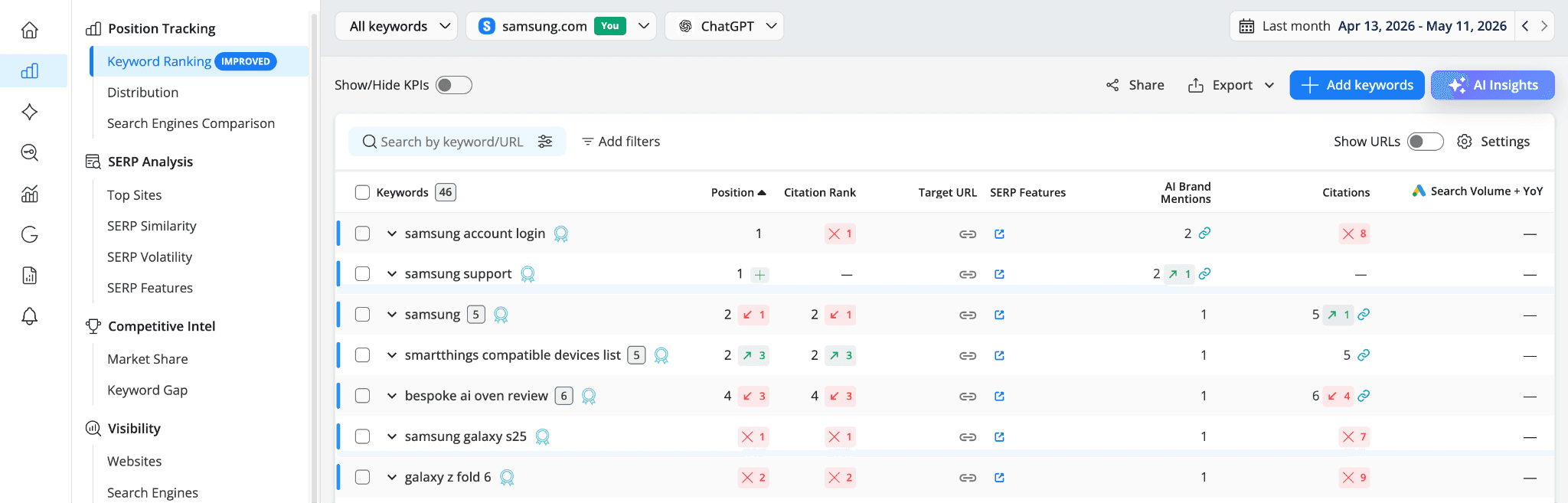Select the rank tracker bar-chart rail icon
The width and height of the screenshot is (1568, 503).
coord(30,71)
